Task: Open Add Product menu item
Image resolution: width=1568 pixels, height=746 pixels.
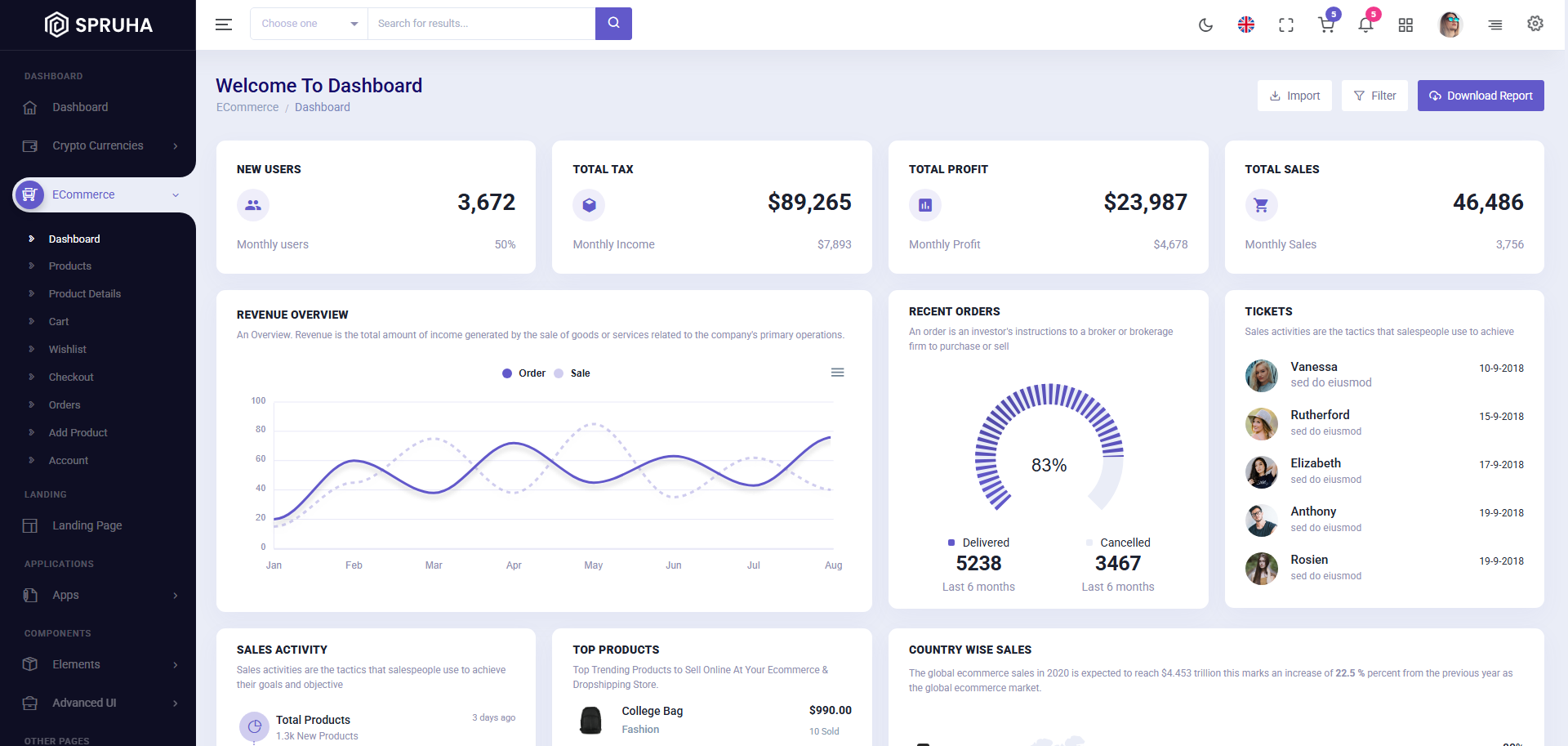Action: point(78,433)
